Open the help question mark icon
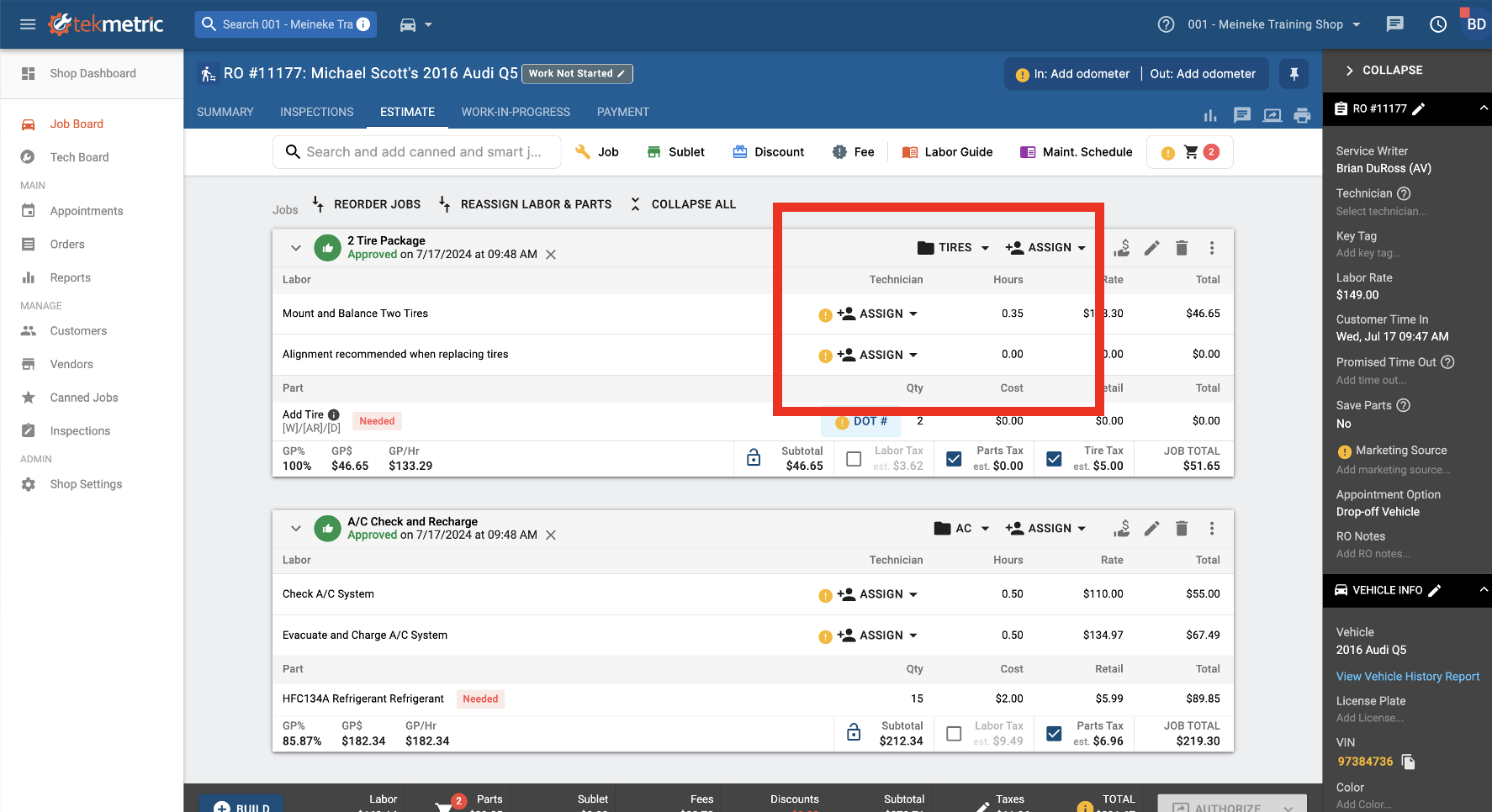 click(1166, 24)
